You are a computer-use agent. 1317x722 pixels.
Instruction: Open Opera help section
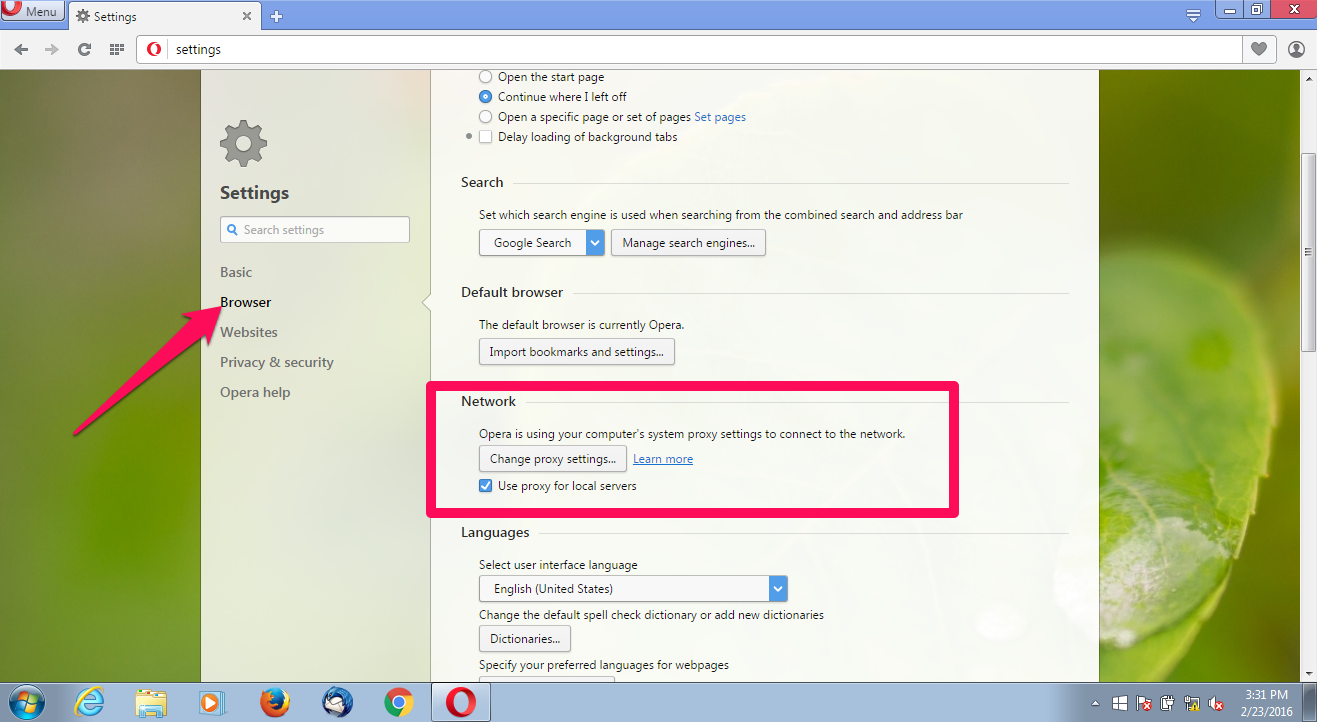(x=255, y=392)
